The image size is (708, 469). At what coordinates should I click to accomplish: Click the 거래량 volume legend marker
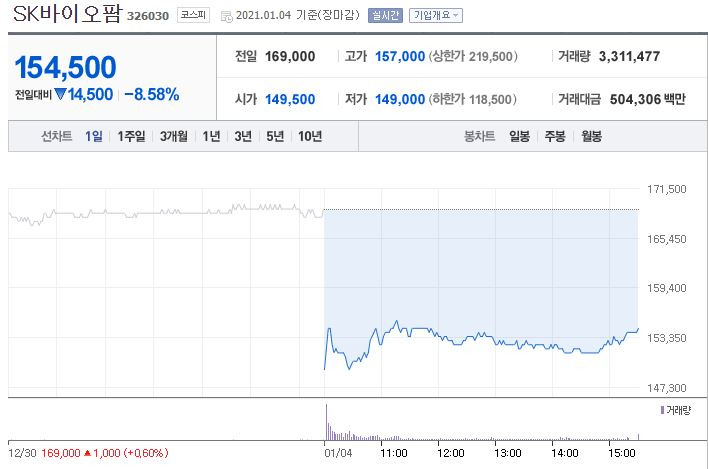click(662, 410)
